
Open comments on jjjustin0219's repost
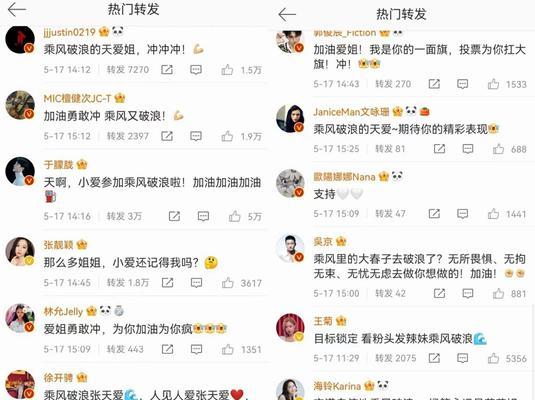click(x=196, y=70)
